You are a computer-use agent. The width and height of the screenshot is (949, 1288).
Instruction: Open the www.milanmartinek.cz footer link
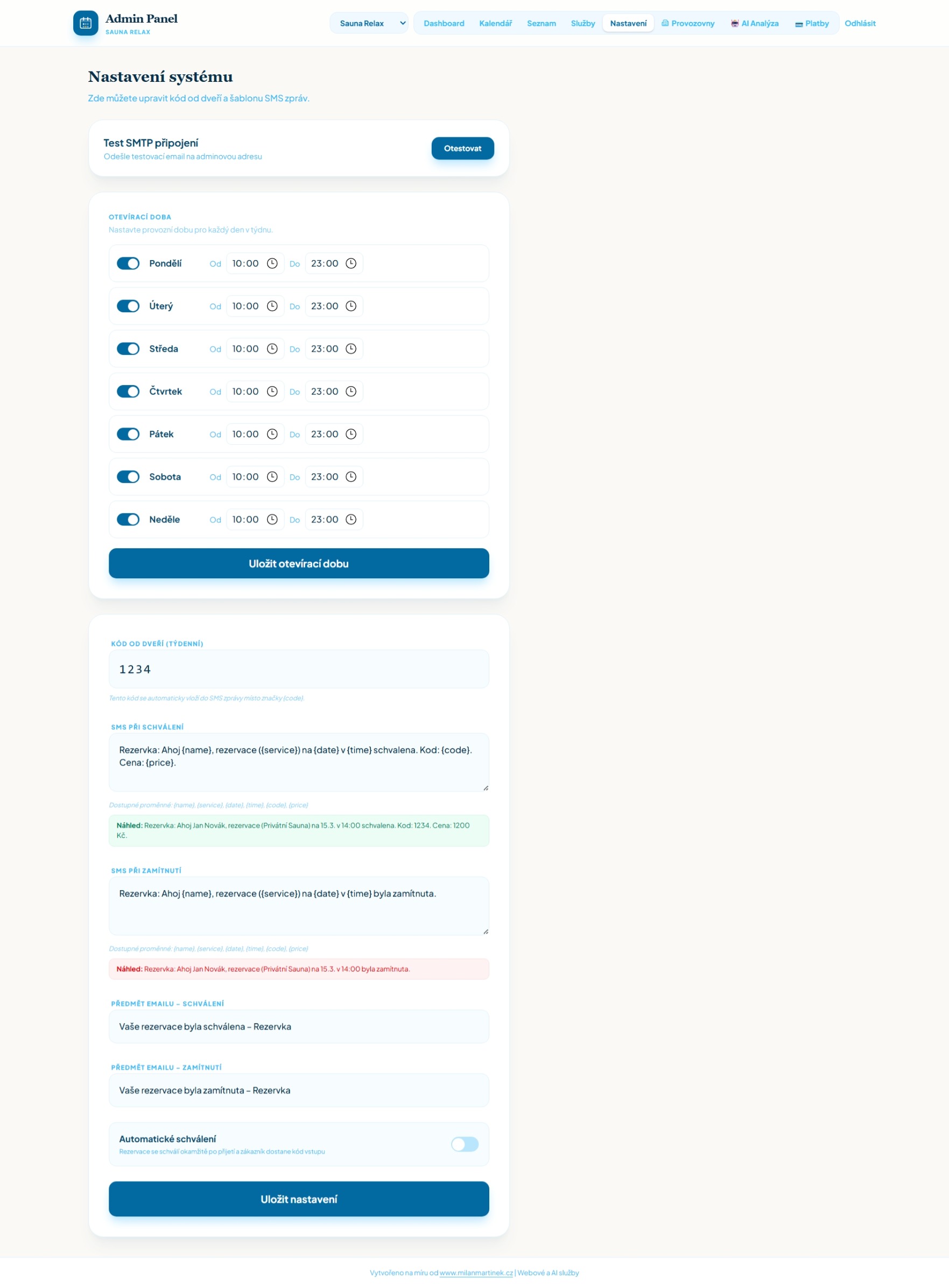click(476, 1272)
